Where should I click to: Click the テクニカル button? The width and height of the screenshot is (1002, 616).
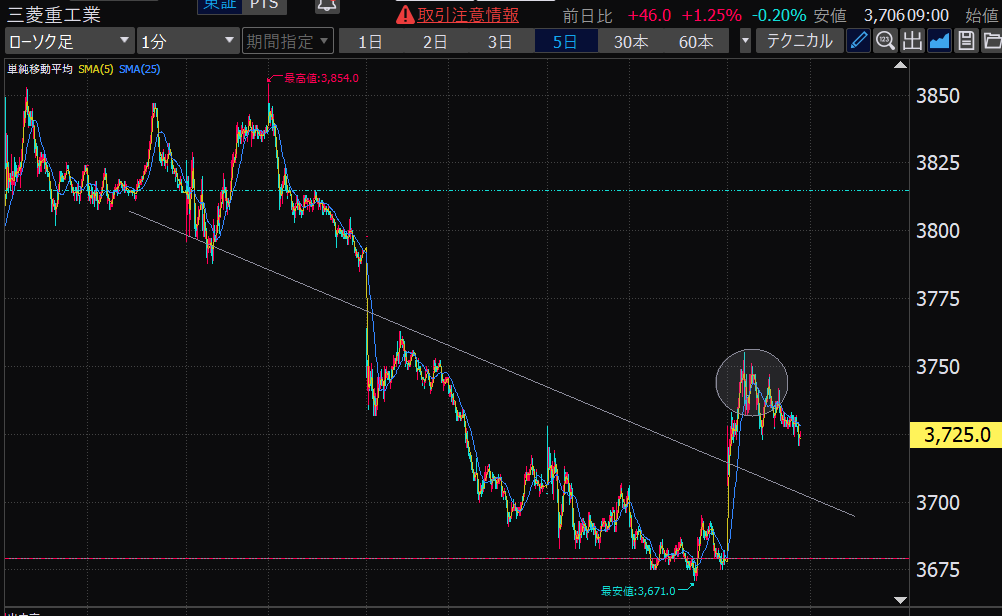coord(799,41)
